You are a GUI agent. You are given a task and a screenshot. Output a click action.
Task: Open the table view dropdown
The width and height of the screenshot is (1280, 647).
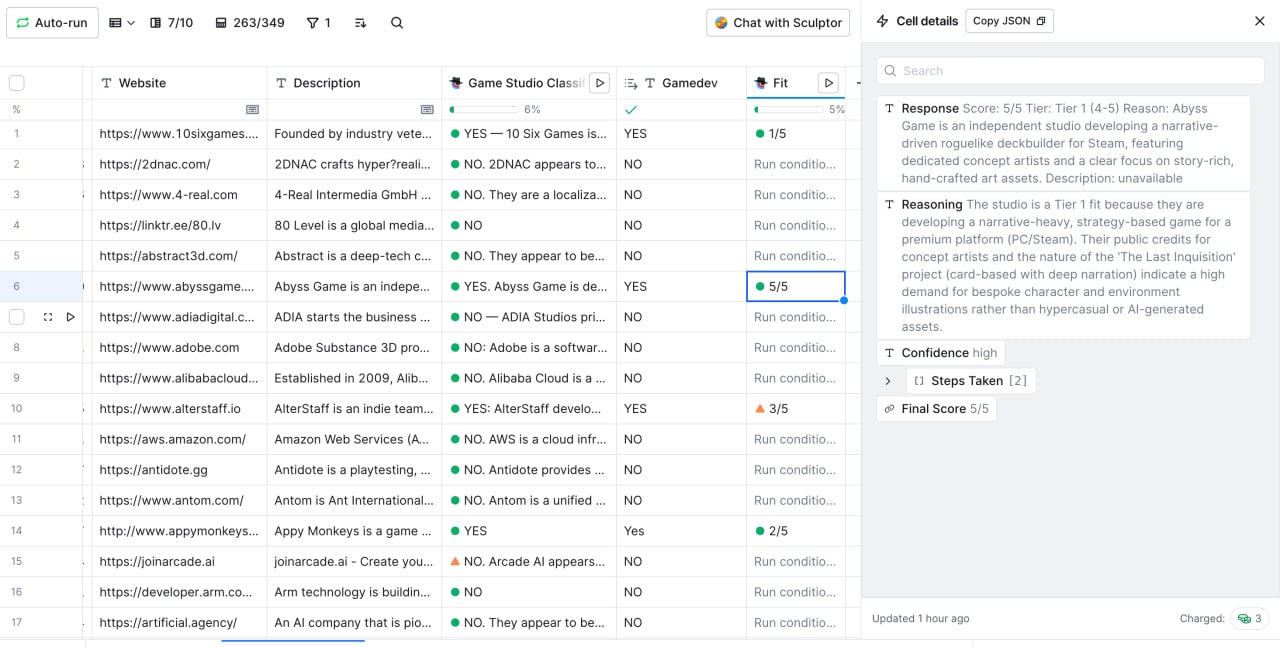[x=121, y=23]
